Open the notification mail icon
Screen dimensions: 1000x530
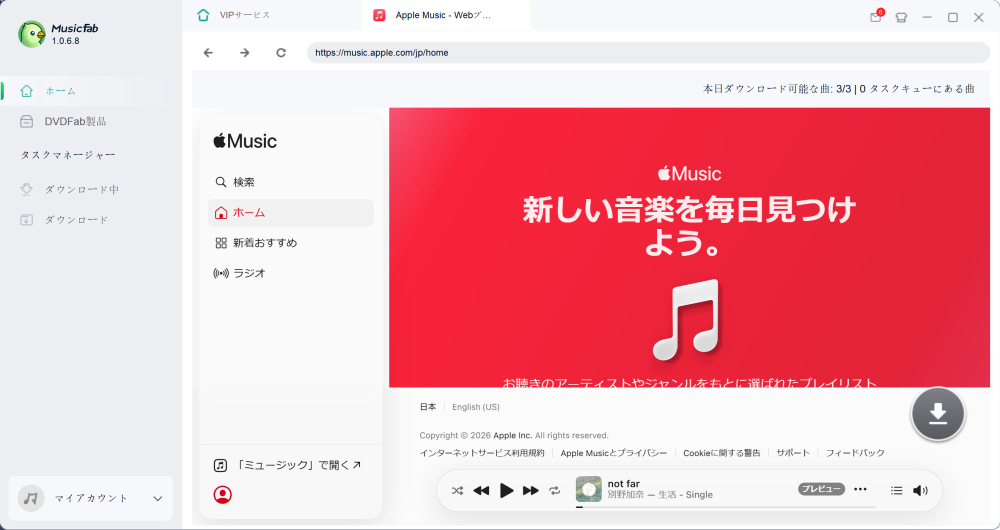tap(876, 17)
